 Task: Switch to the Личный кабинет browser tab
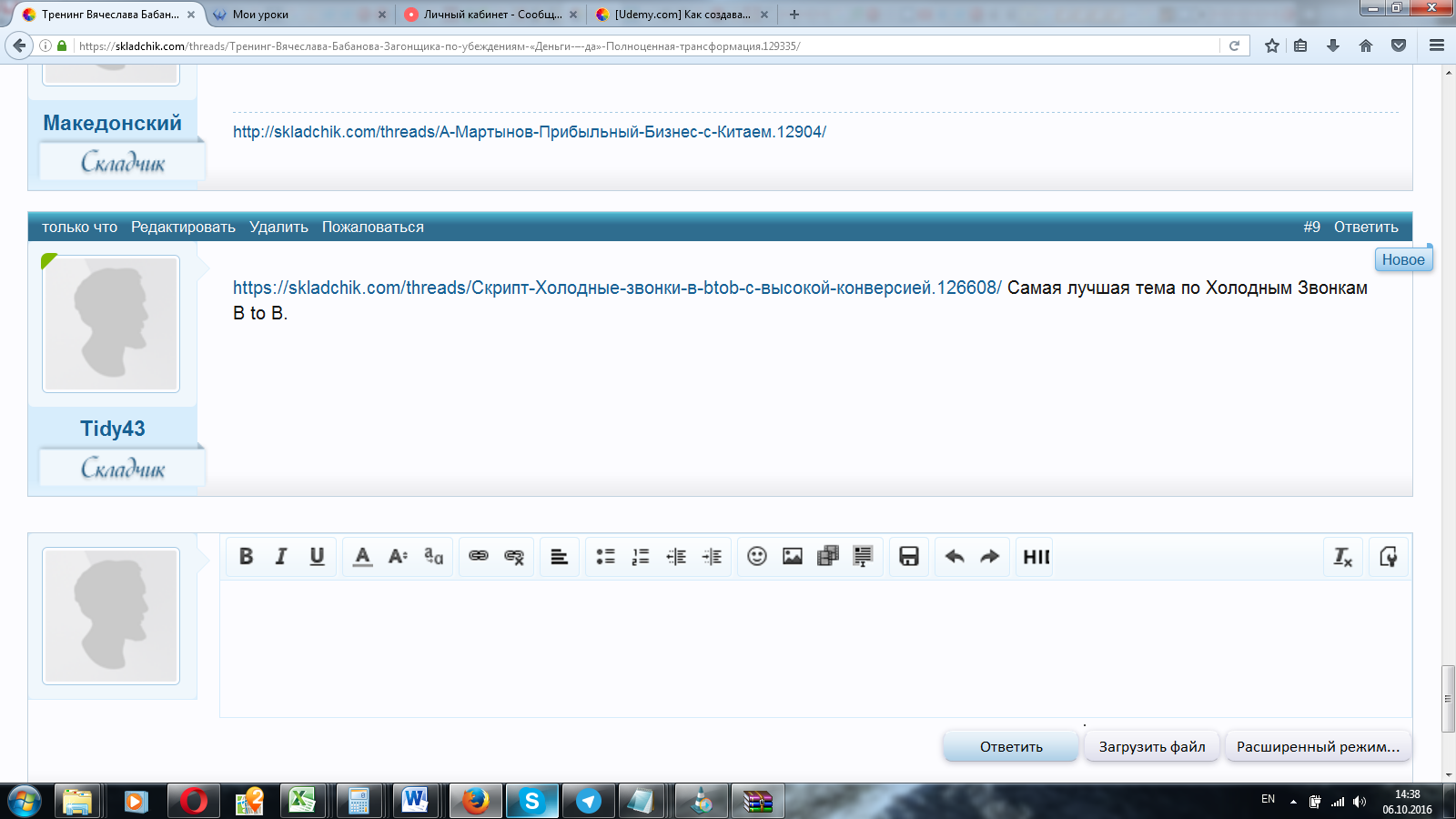coord(492,15)
